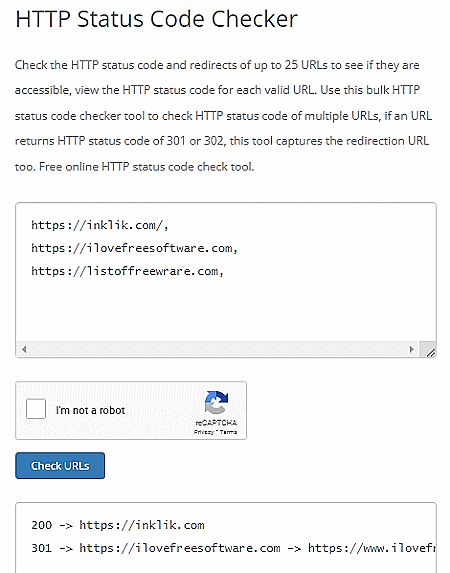Tick the I'm not a robot checkbox
Viewport: 450px width, 573px height.
click(36, 409)
